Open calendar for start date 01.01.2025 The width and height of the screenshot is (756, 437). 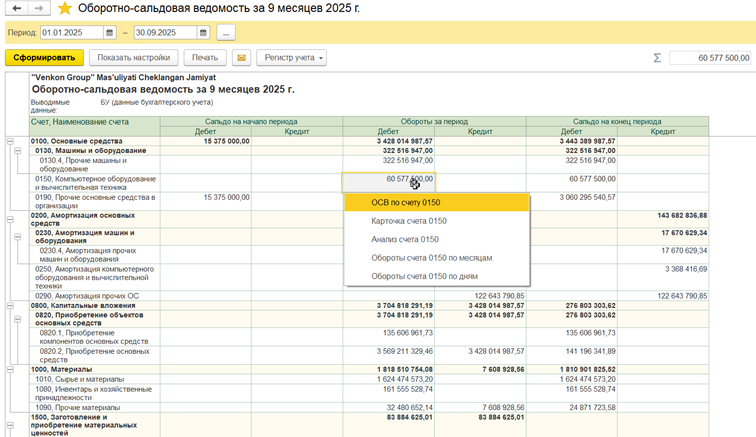pos(110,33)
